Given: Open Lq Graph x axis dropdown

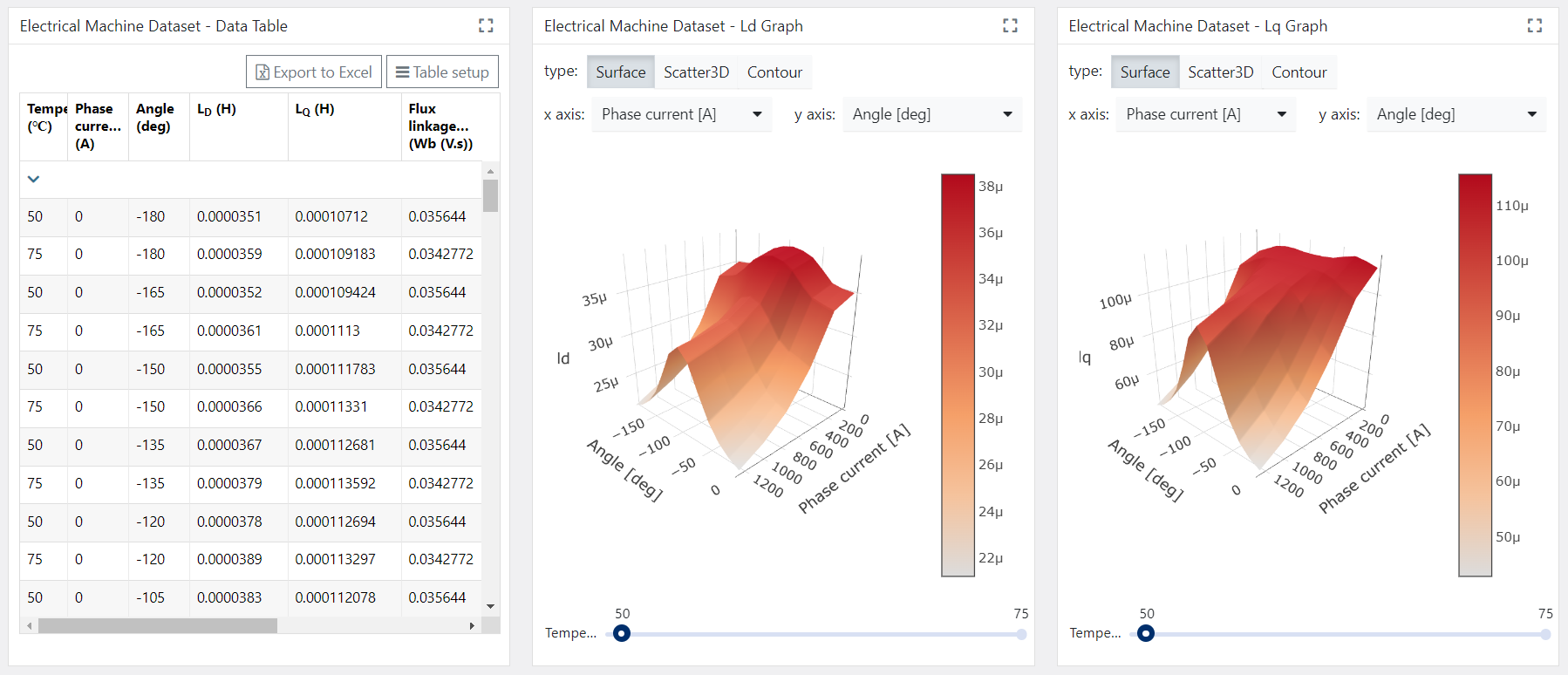Looking at the screenshot, I should [x=1205, y=114].
